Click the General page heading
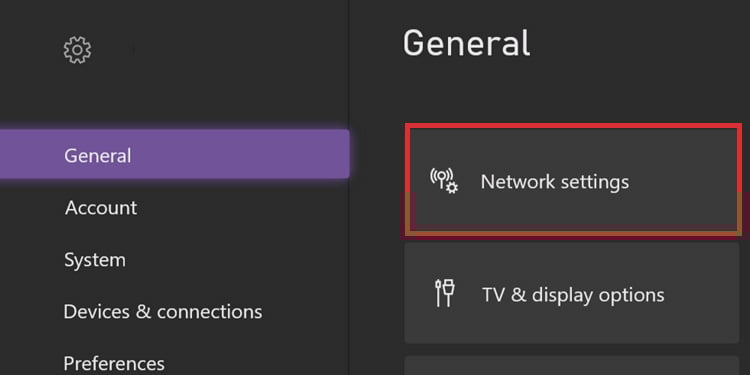Screen dimensions: 750x375 pyautogui.click(x=466, y=43)
